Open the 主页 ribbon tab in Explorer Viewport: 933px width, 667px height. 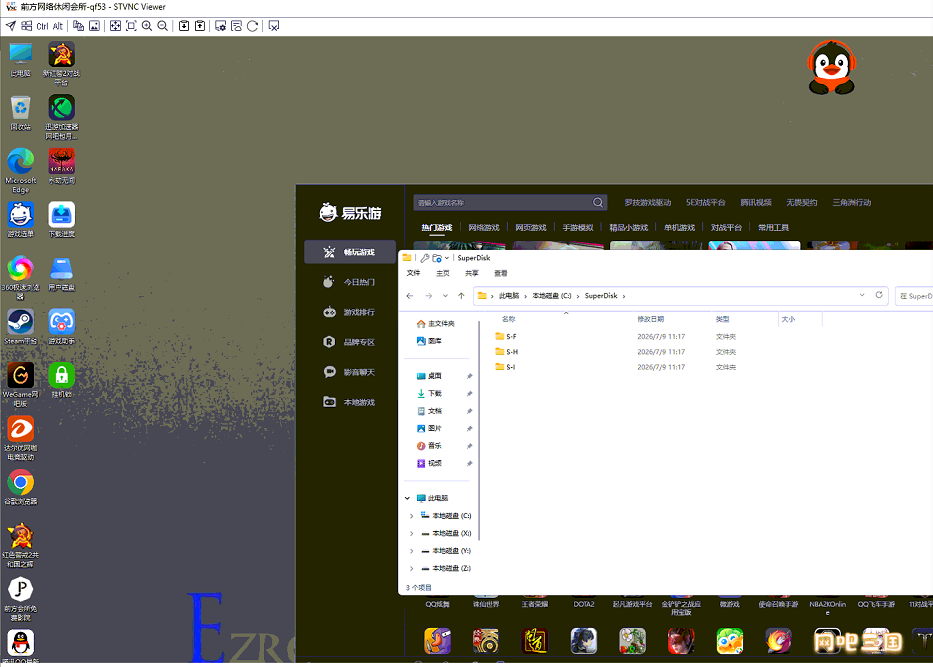[x=443, y=273]
